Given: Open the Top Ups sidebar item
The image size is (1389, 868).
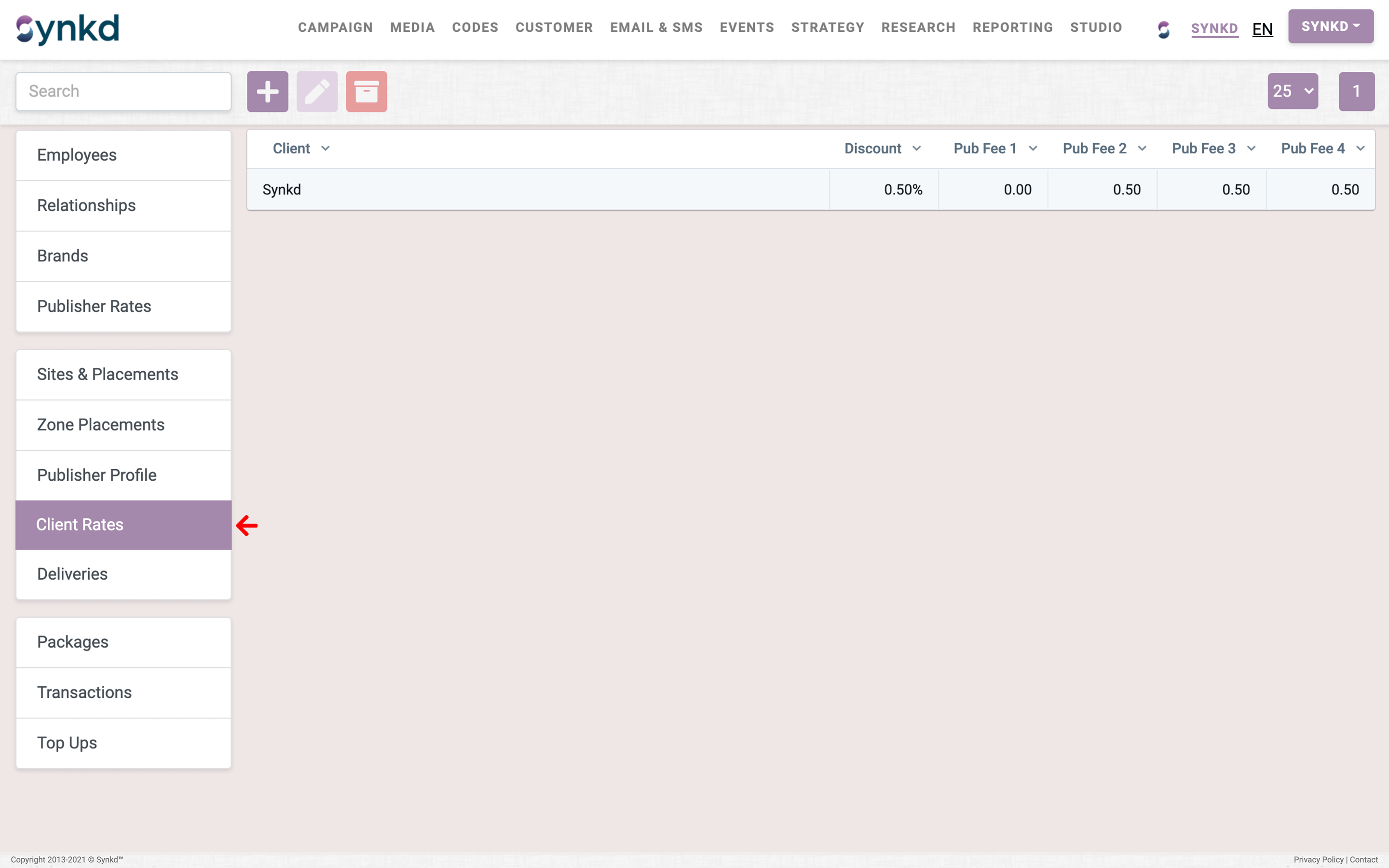Looking at the screenshot, I should (67, 742).
